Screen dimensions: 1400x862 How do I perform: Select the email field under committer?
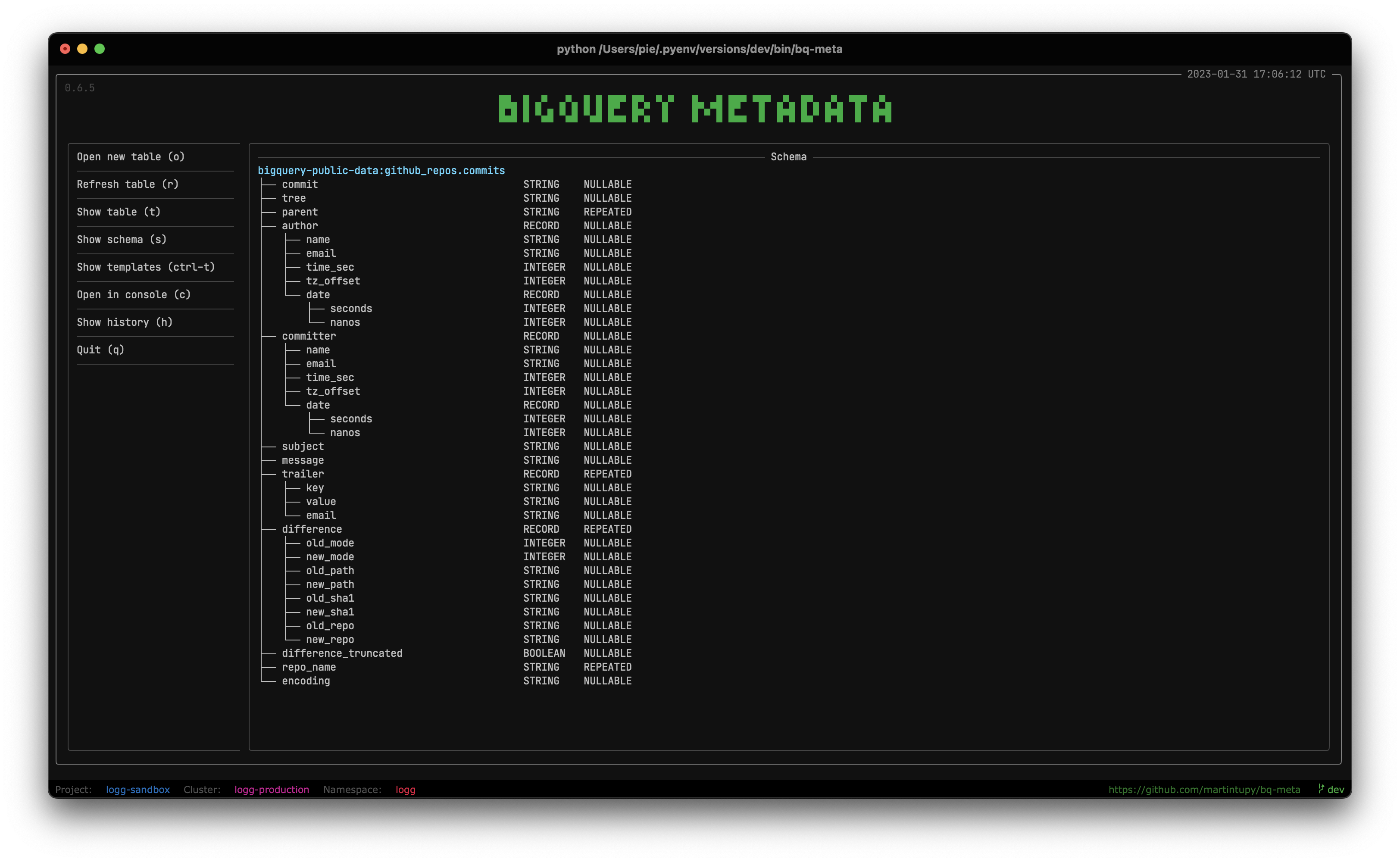click(458, 364)
